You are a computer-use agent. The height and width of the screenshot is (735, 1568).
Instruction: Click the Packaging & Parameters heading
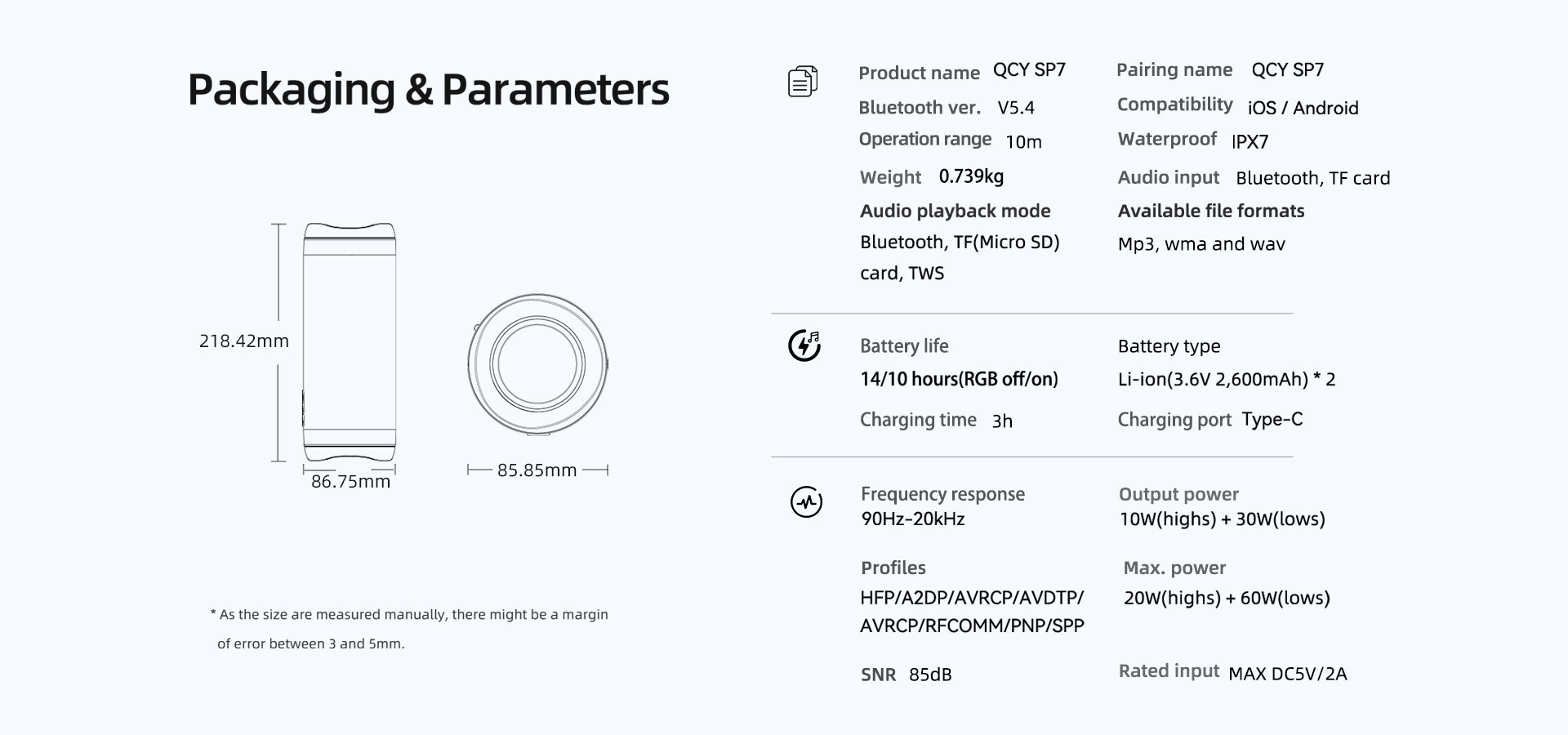[x=428, y=89]
